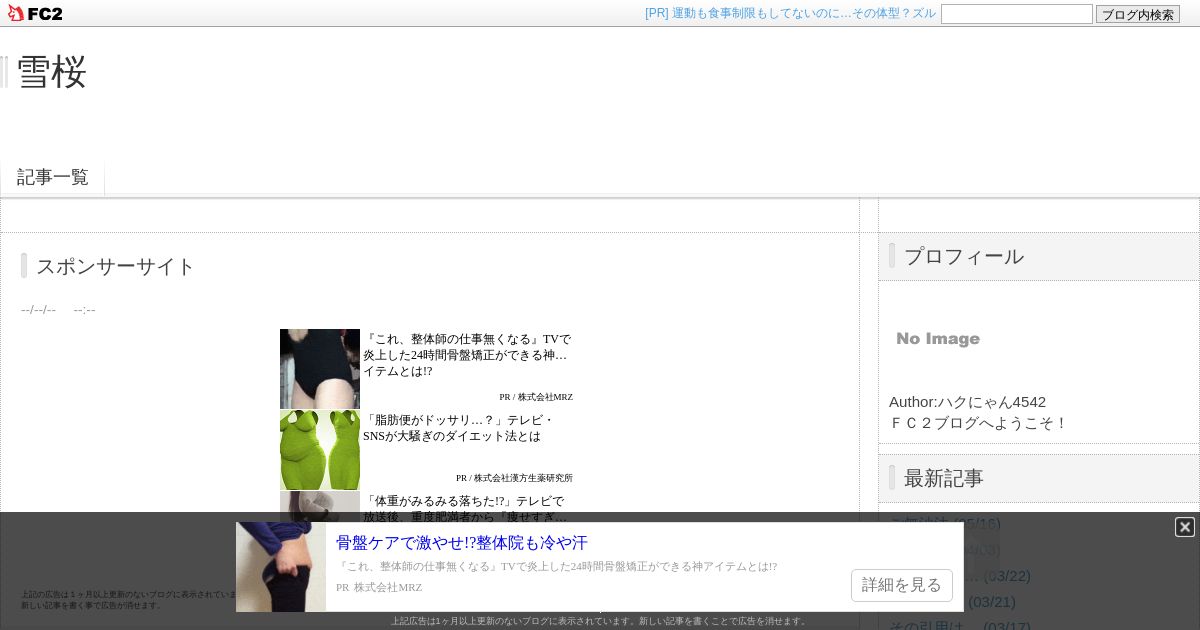Close the bottom overlay ad with X

pyautogui.click(x=1184, y=527)
